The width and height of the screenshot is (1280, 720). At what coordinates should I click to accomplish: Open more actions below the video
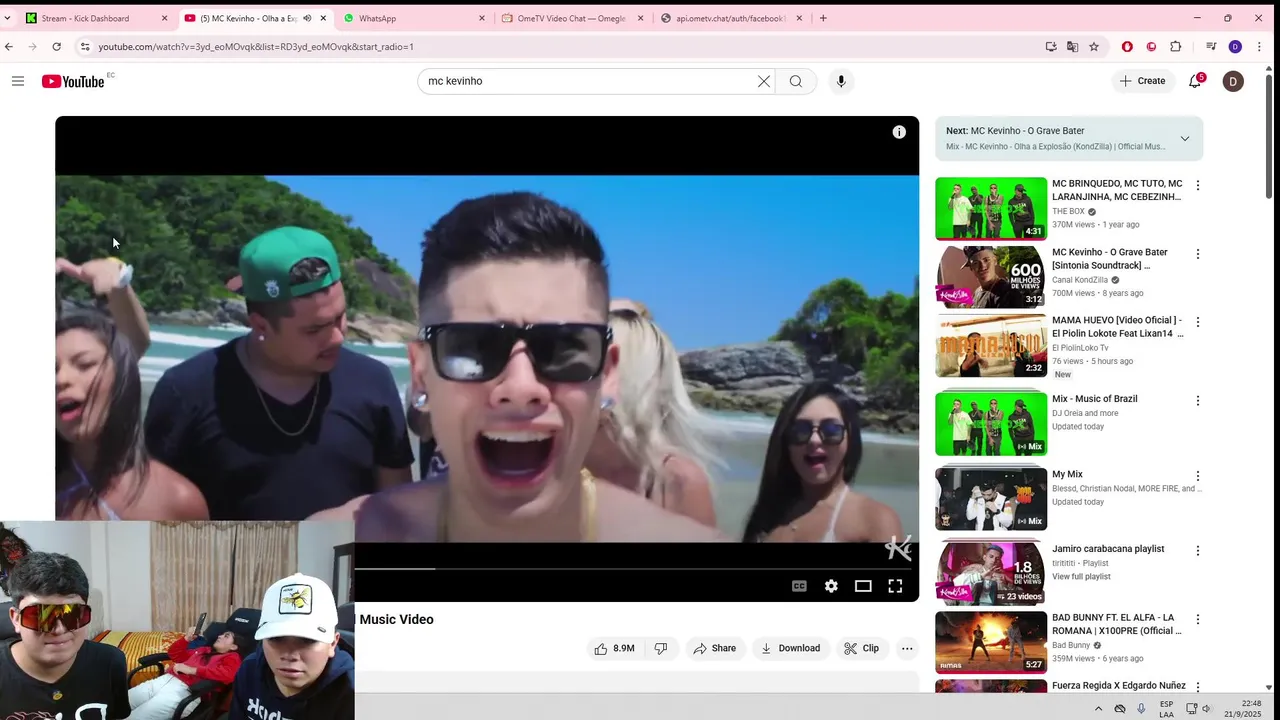[x=907, y=648]
